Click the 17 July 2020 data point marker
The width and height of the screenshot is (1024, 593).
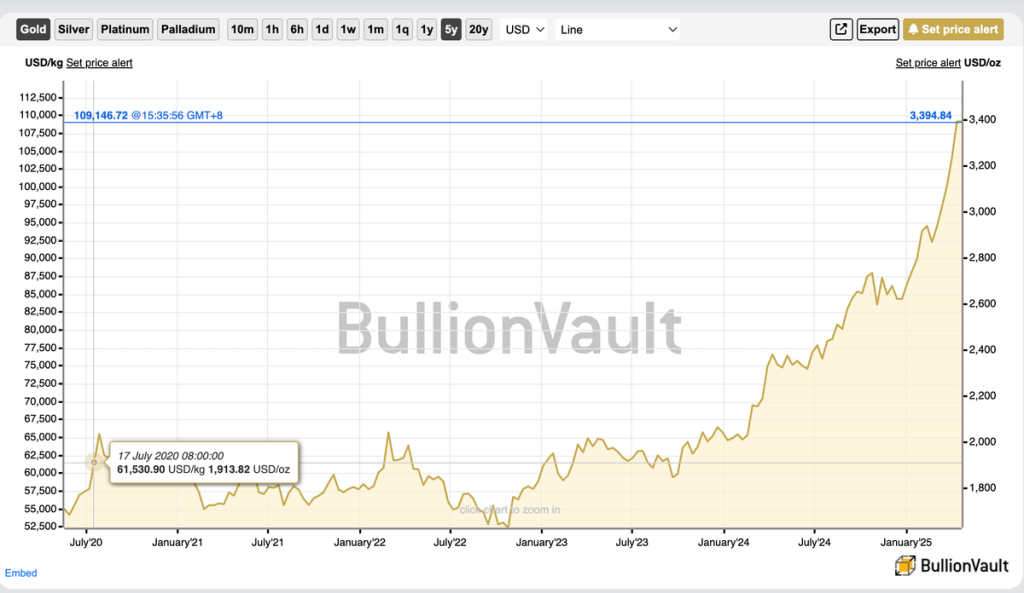(94, 462)
